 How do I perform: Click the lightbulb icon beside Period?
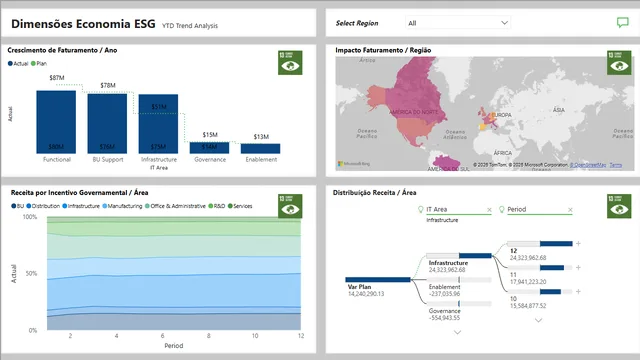coord(502,209)
